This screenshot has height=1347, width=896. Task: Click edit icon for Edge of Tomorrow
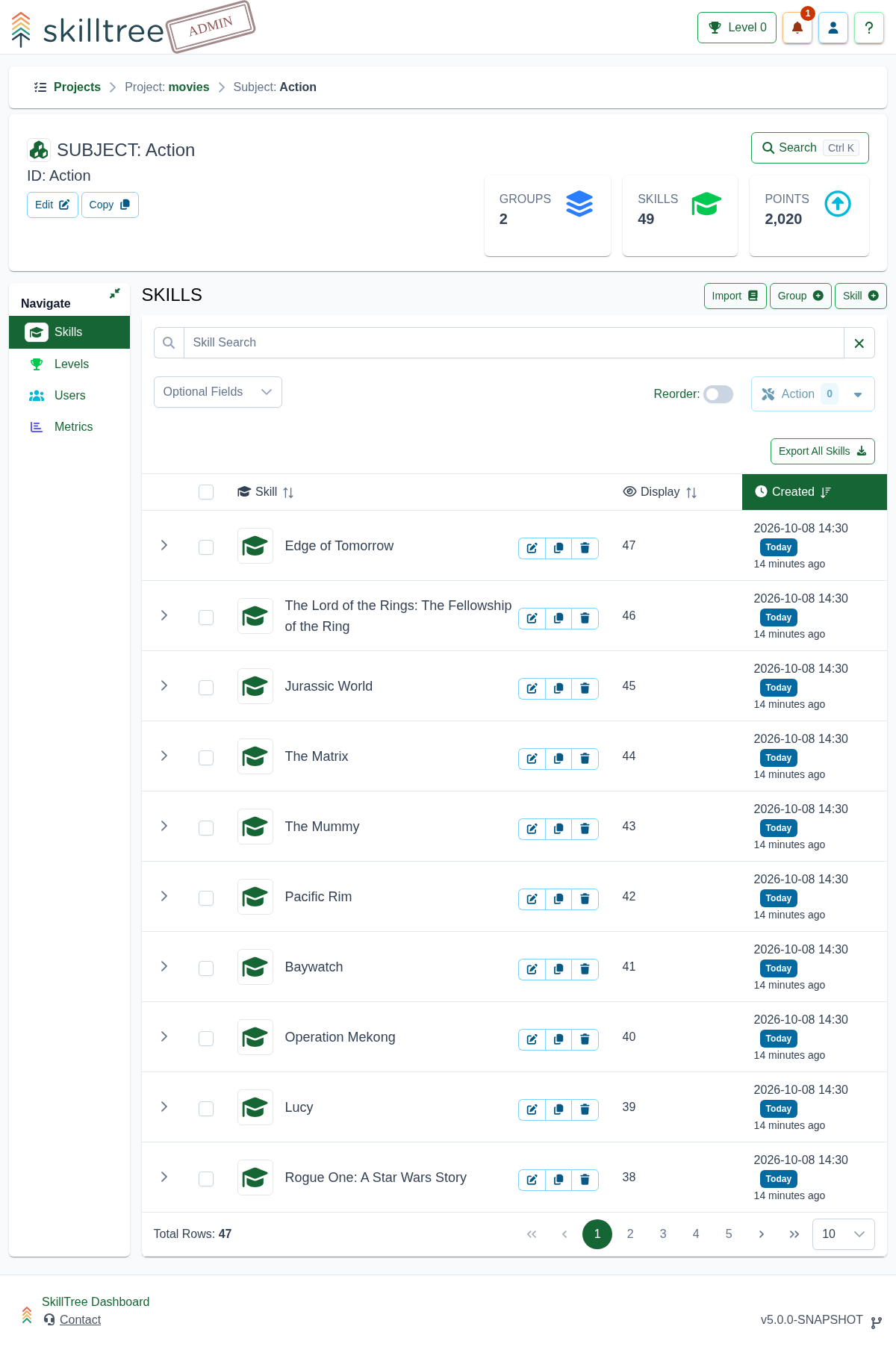click(x=532, y=548)
